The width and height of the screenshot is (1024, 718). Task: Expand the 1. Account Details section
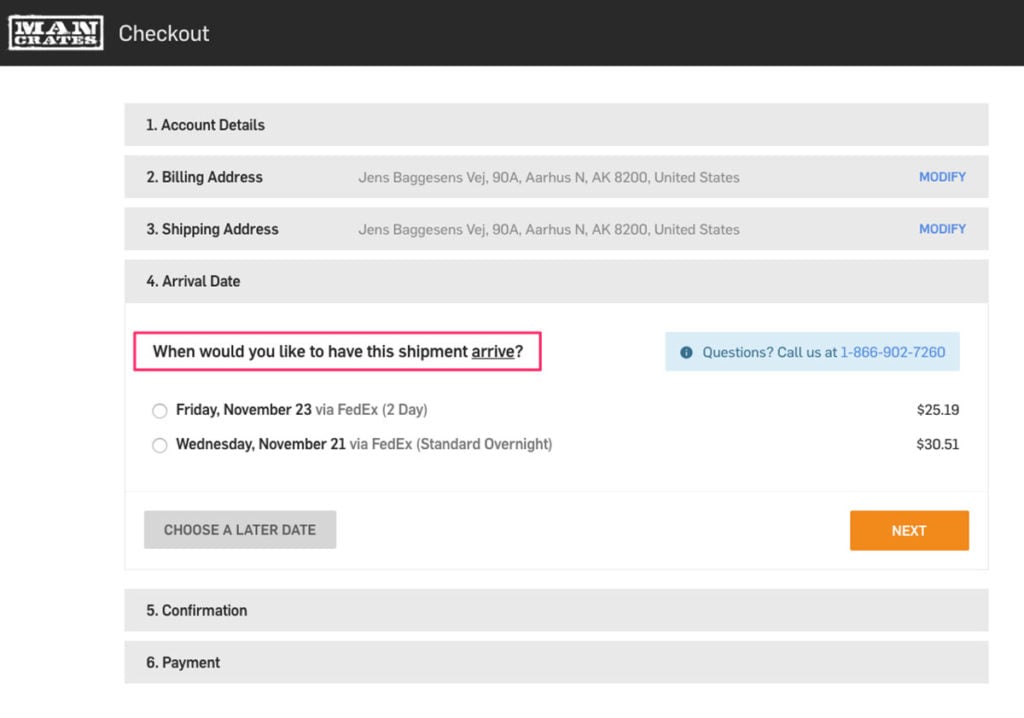556,125
